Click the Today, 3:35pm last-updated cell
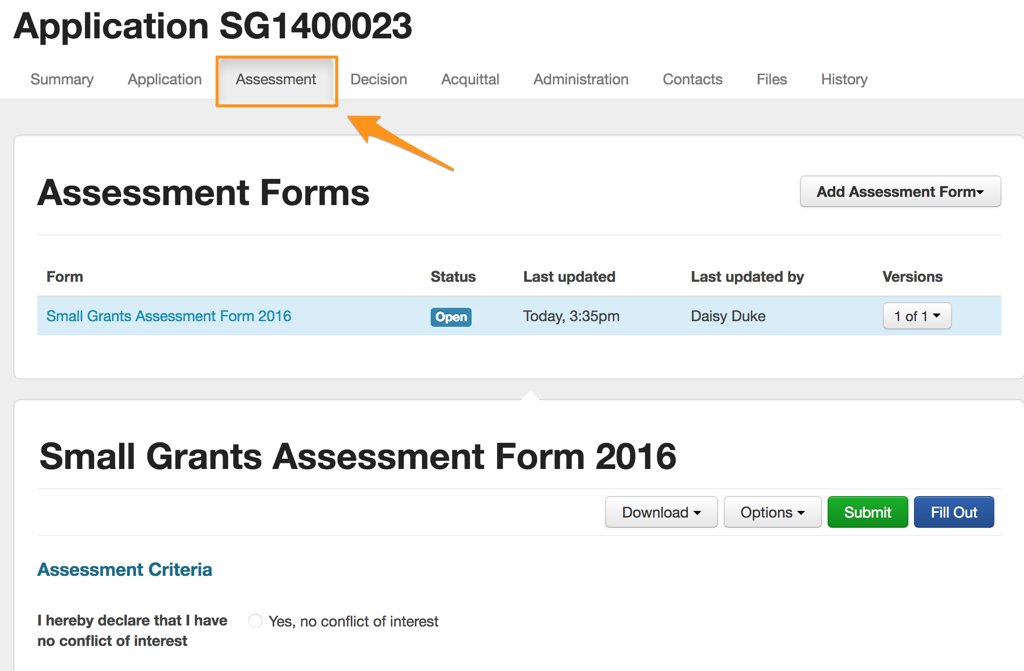Image resolution: width=1024 pixels, height=671 pixels. (x=571, y=316)
